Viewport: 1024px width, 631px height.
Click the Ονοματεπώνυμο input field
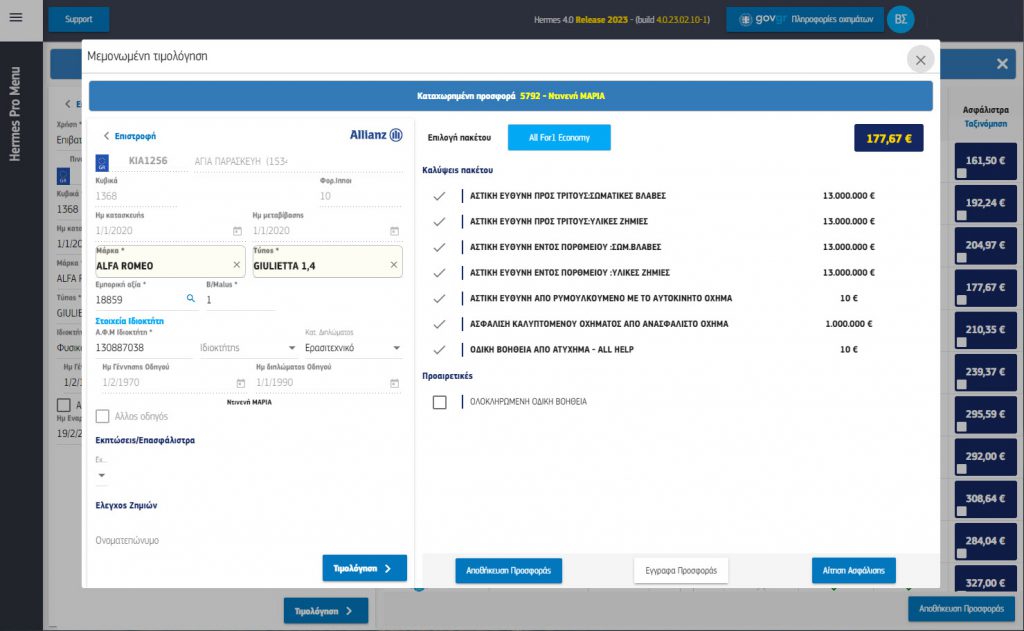(248, 540)
